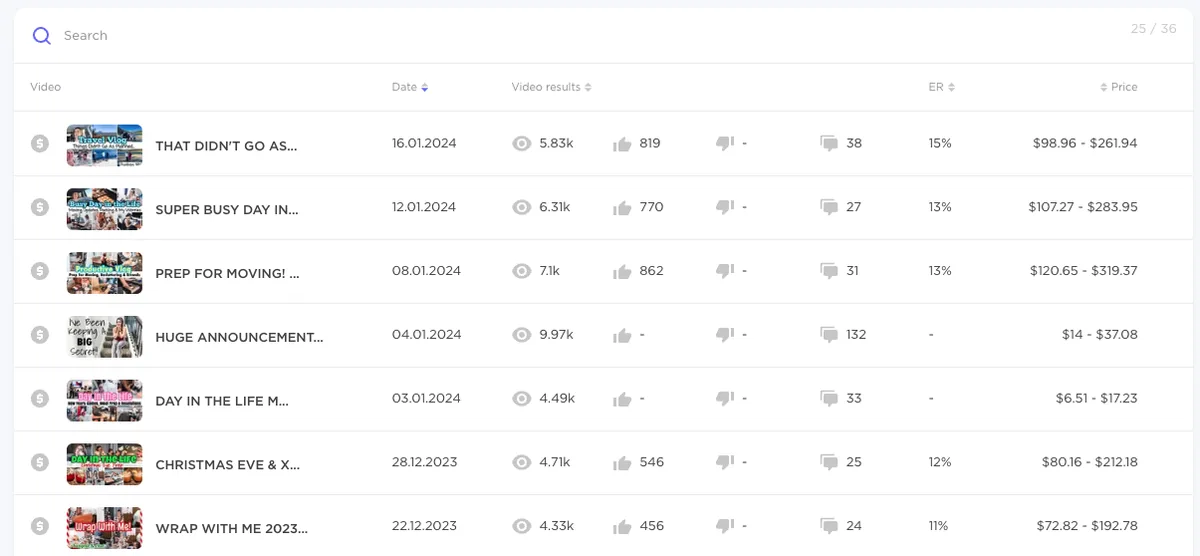1200x556 pixels.
Task: Open video titled HUGE ANNOUNCEMENT...
Action: click(239, 338)
